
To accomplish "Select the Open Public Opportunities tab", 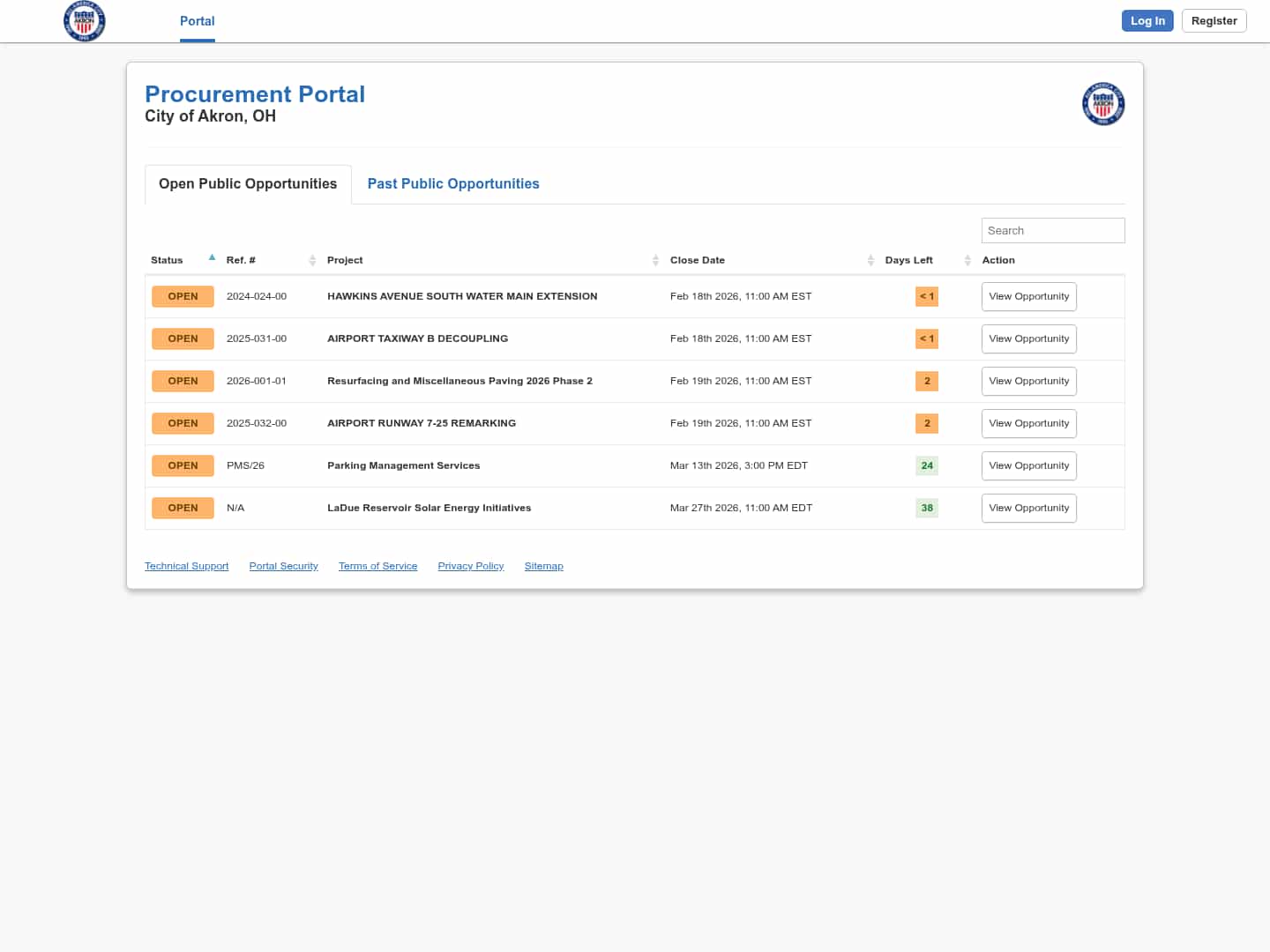I will [x=248, y=184].
